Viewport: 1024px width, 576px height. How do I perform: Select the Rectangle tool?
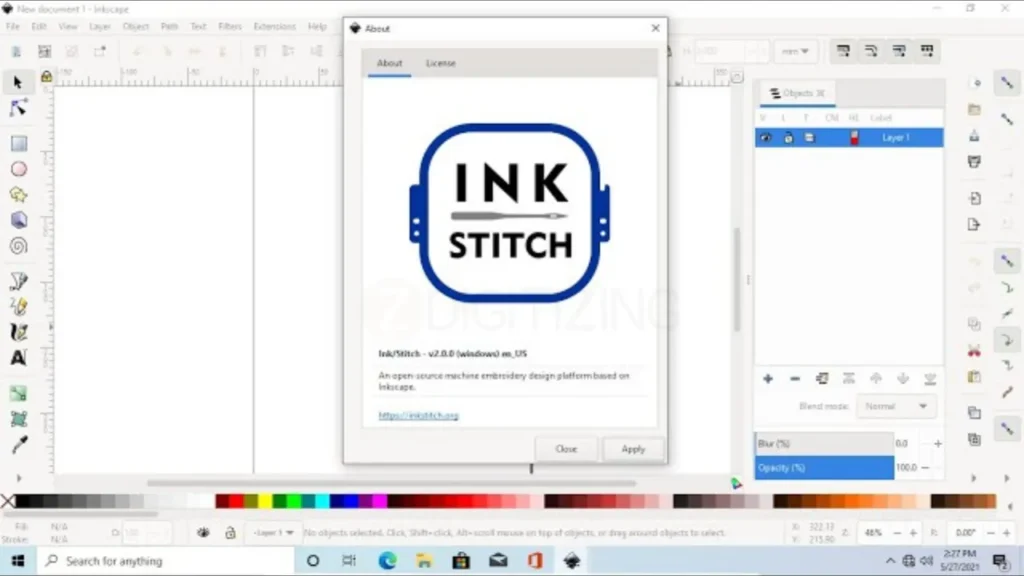(18, 144)
